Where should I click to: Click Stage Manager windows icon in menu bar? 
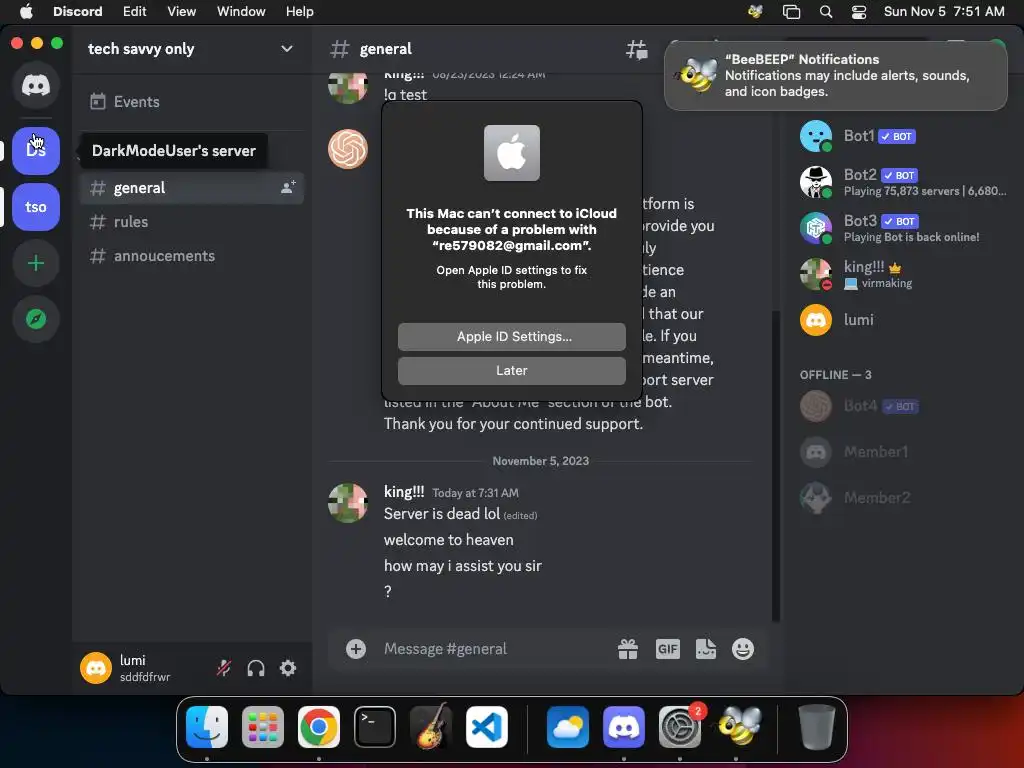[792, 12]
